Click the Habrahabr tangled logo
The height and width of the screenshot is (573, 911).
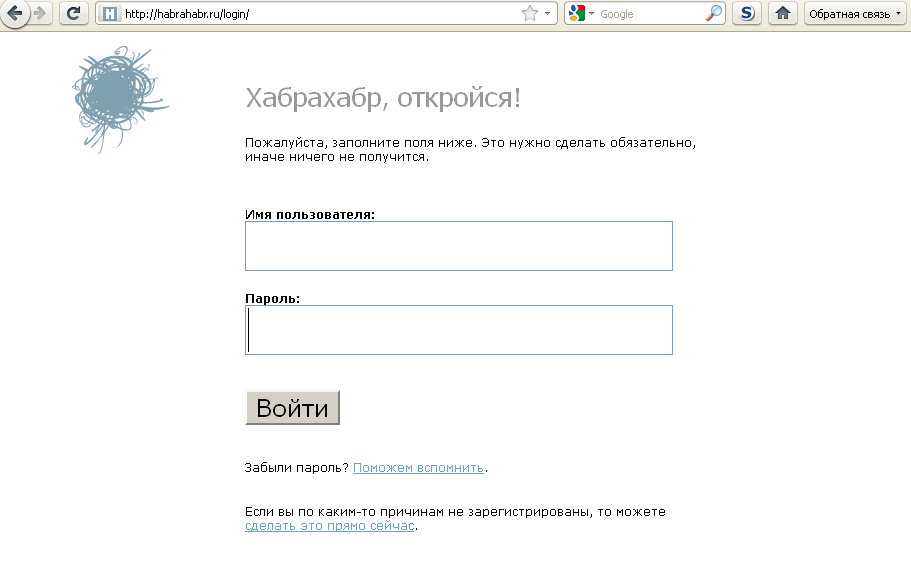120,99
